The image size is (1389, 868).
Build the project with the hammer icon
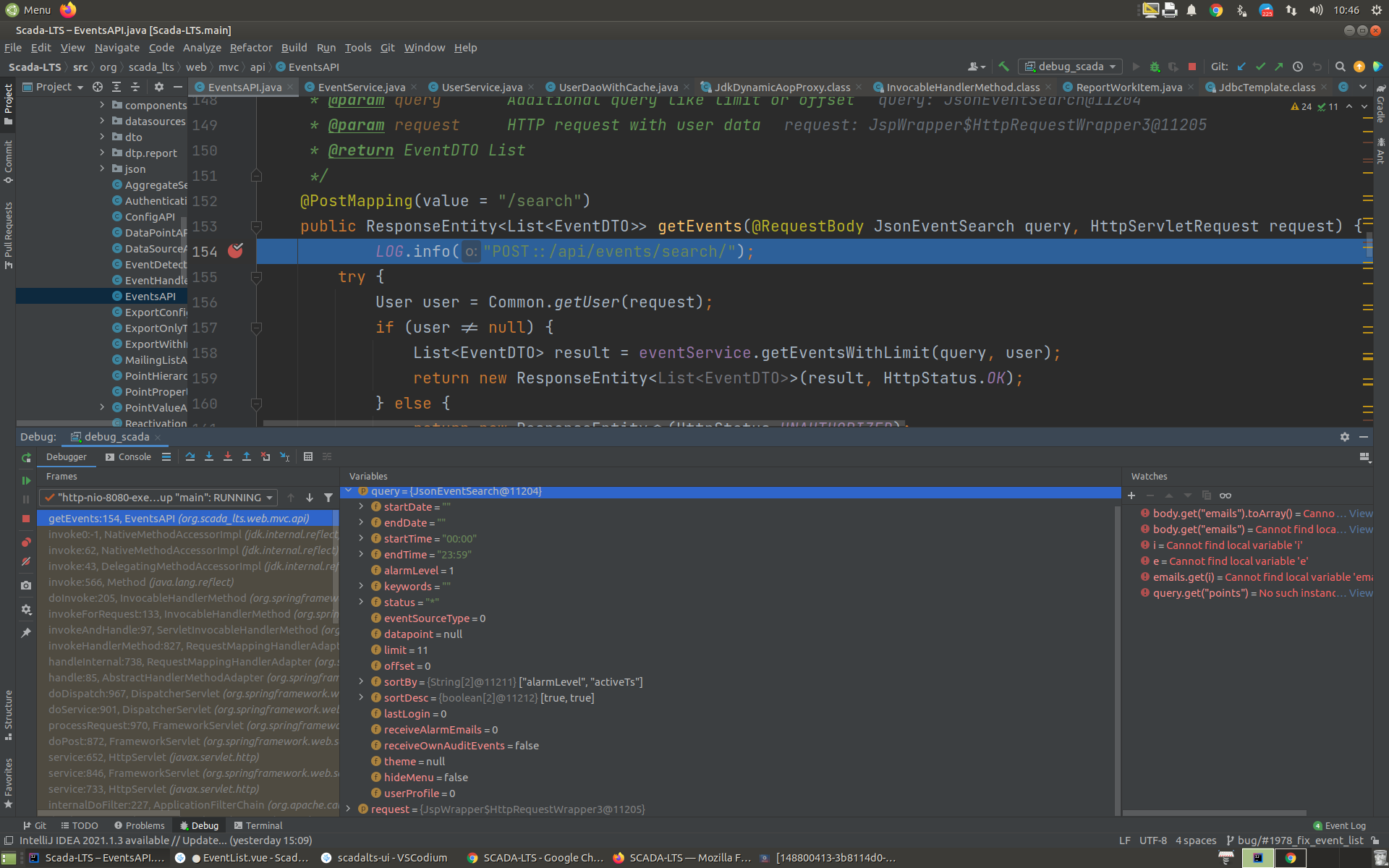1003,67
